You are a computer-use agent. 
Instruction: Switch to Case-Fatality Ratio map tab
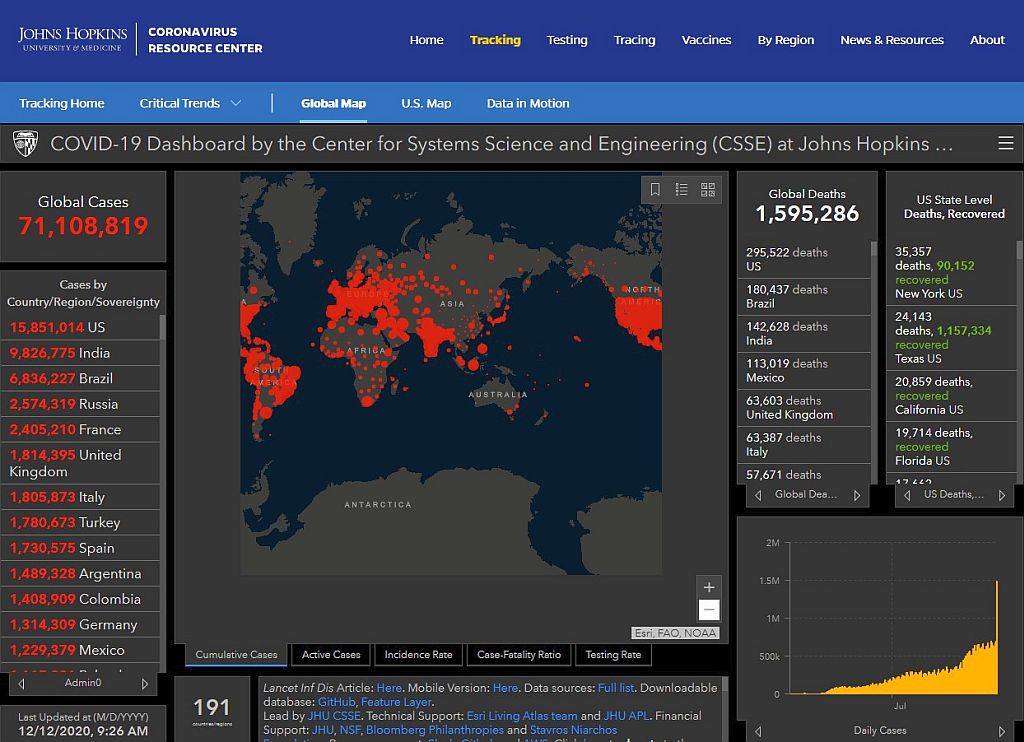[x=519, y=654]
